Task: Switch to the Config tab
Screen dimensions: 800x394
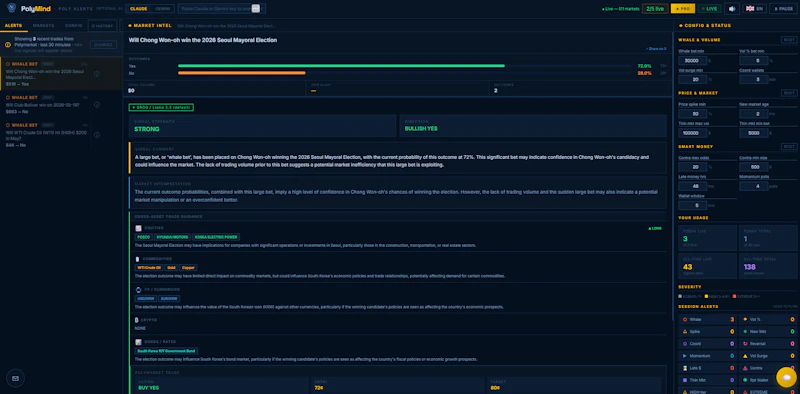Action: tap(73, 26)
